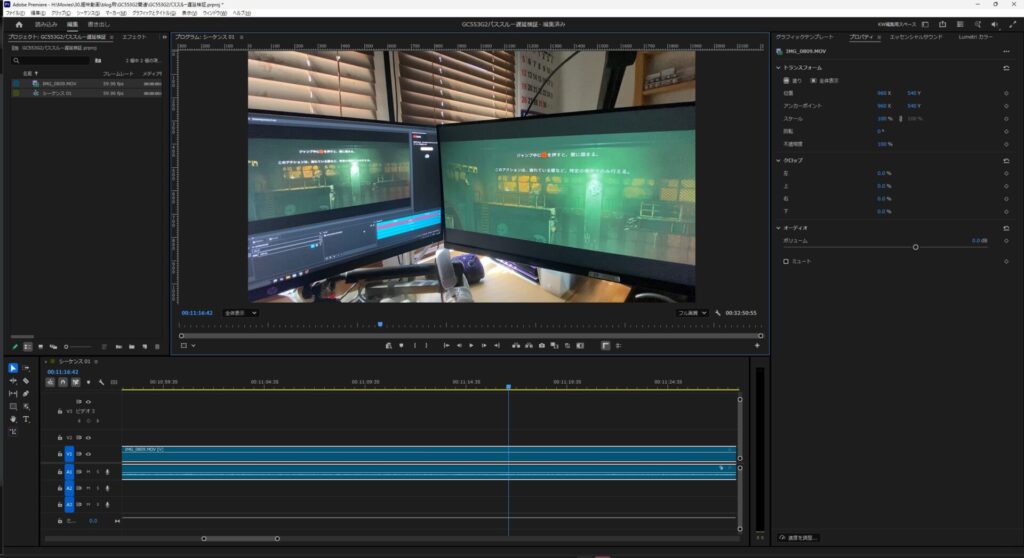
Task: Open the monitor zoom level dropdown
Action: pyautogui.click(x=240, y=313)
